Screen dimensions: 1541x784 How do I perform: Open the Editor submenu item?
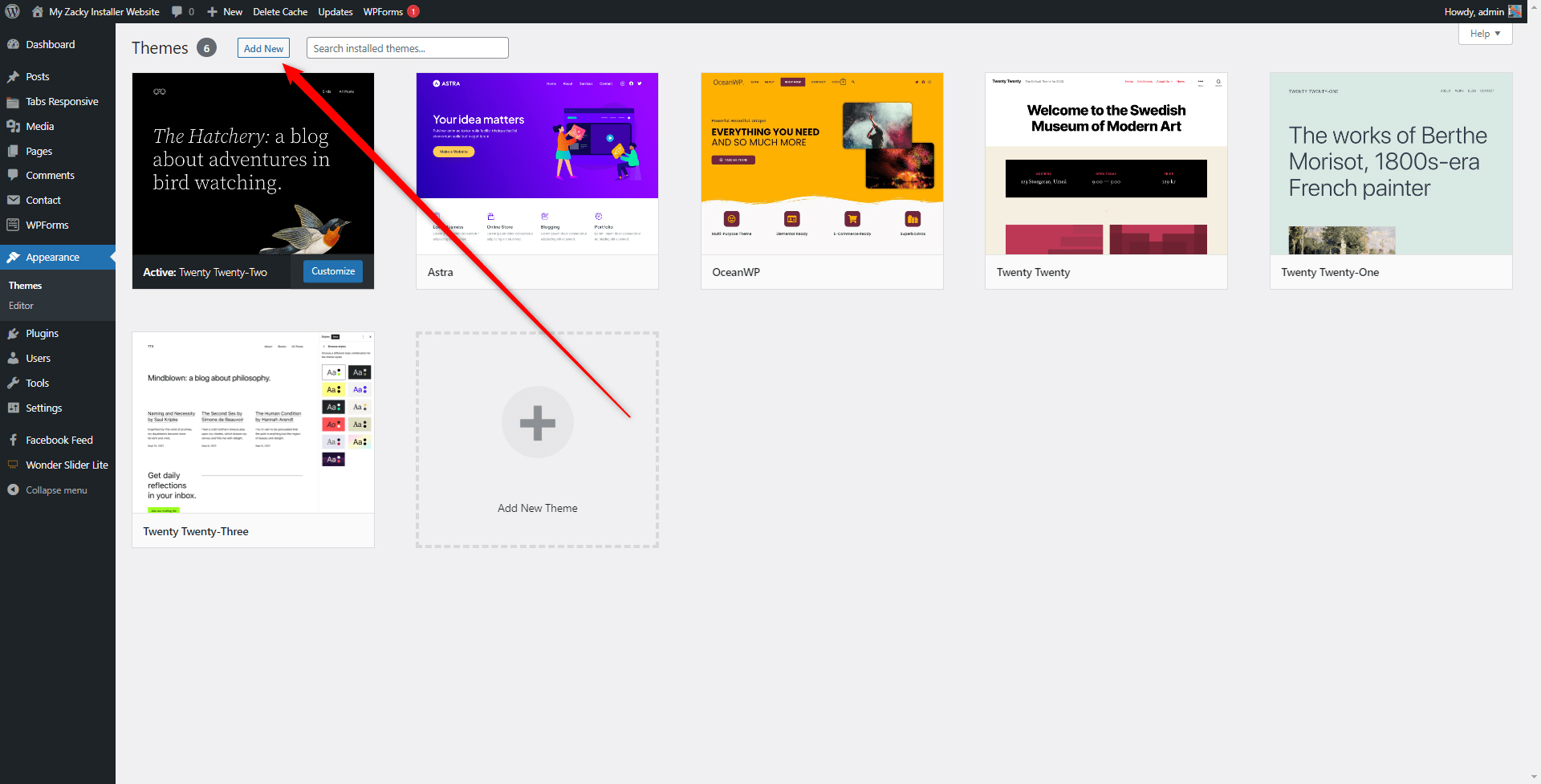pyautogui.click(x=21, y=306)
